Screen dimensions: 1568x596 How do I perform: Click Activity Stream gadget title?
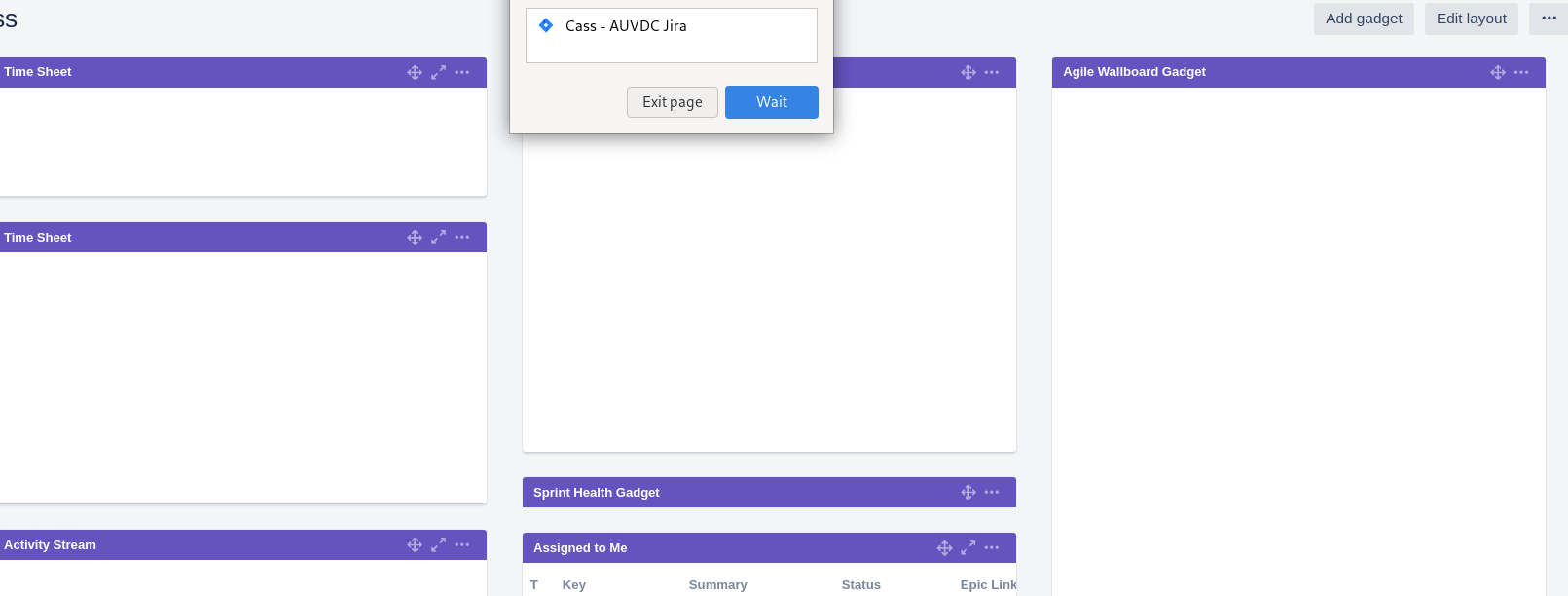coord(50,545)
